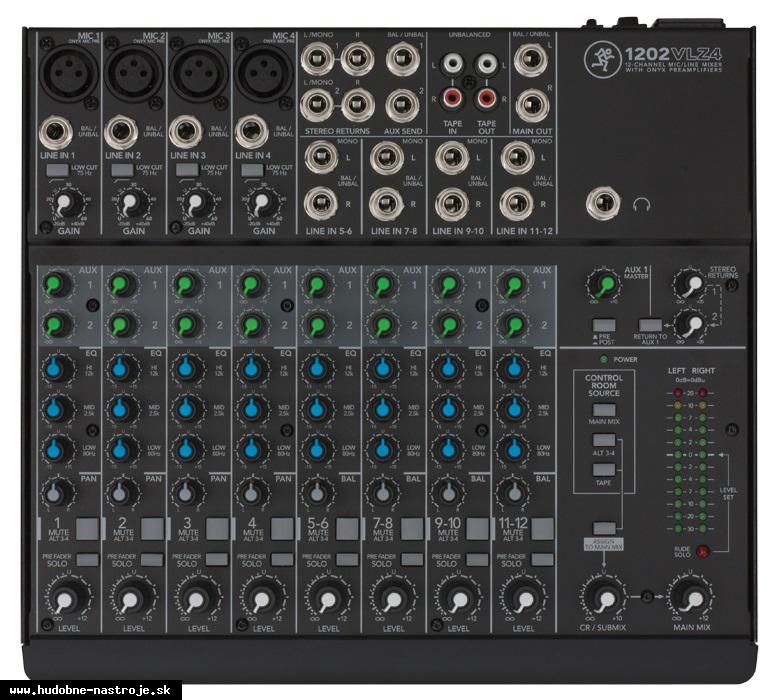
Task: Click the SOLO button on channel 7-8
Action: pyautogui.click(x=412, y=560)
